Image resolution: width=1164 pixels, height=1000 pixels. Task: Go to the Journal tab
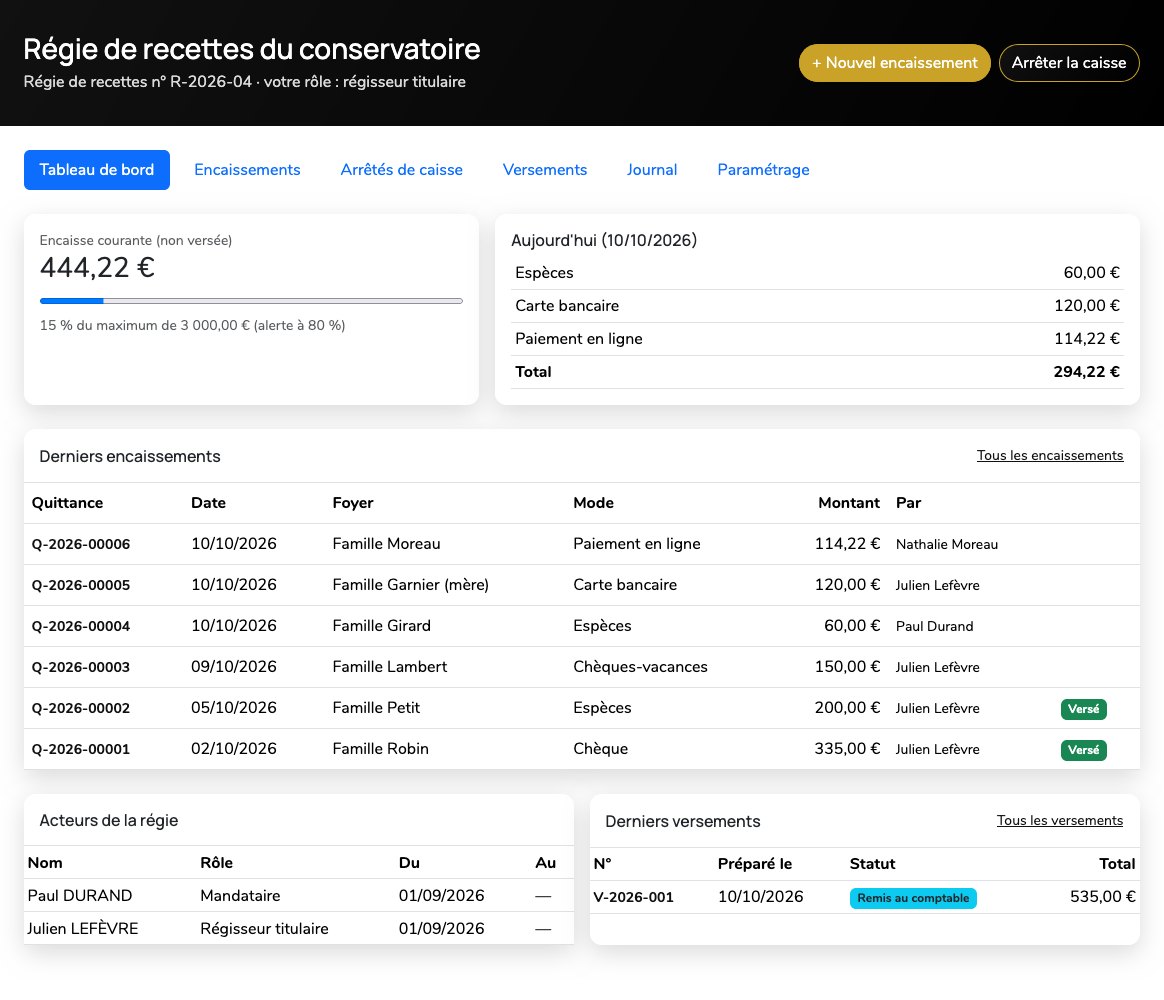coord(652,170)
